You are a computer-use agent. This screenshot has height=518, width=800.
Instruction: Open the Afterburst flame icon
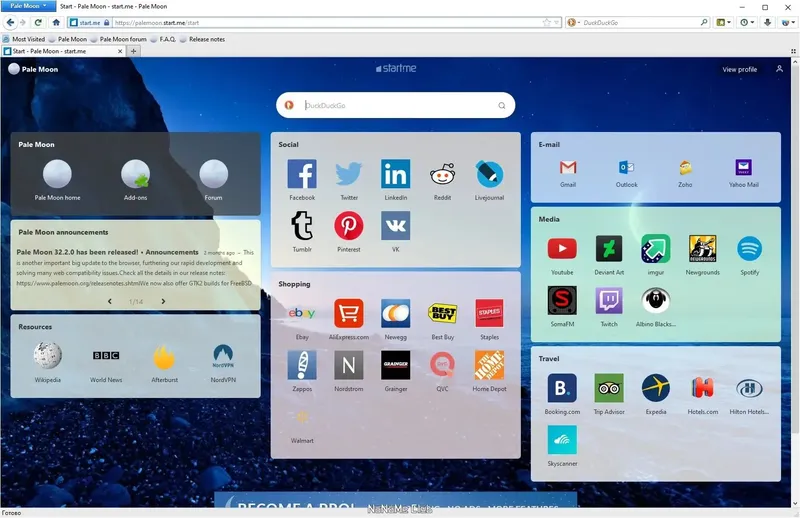(x=164, y=357)
